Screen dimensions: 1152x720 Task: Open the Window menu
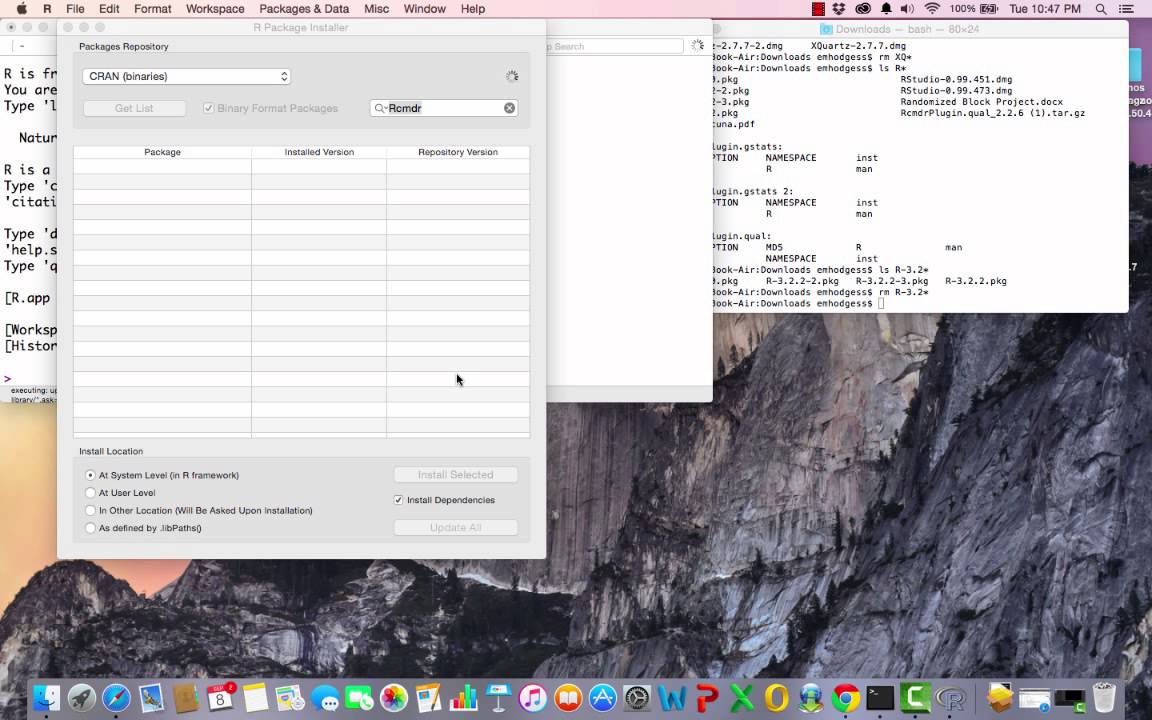[425, 9]
